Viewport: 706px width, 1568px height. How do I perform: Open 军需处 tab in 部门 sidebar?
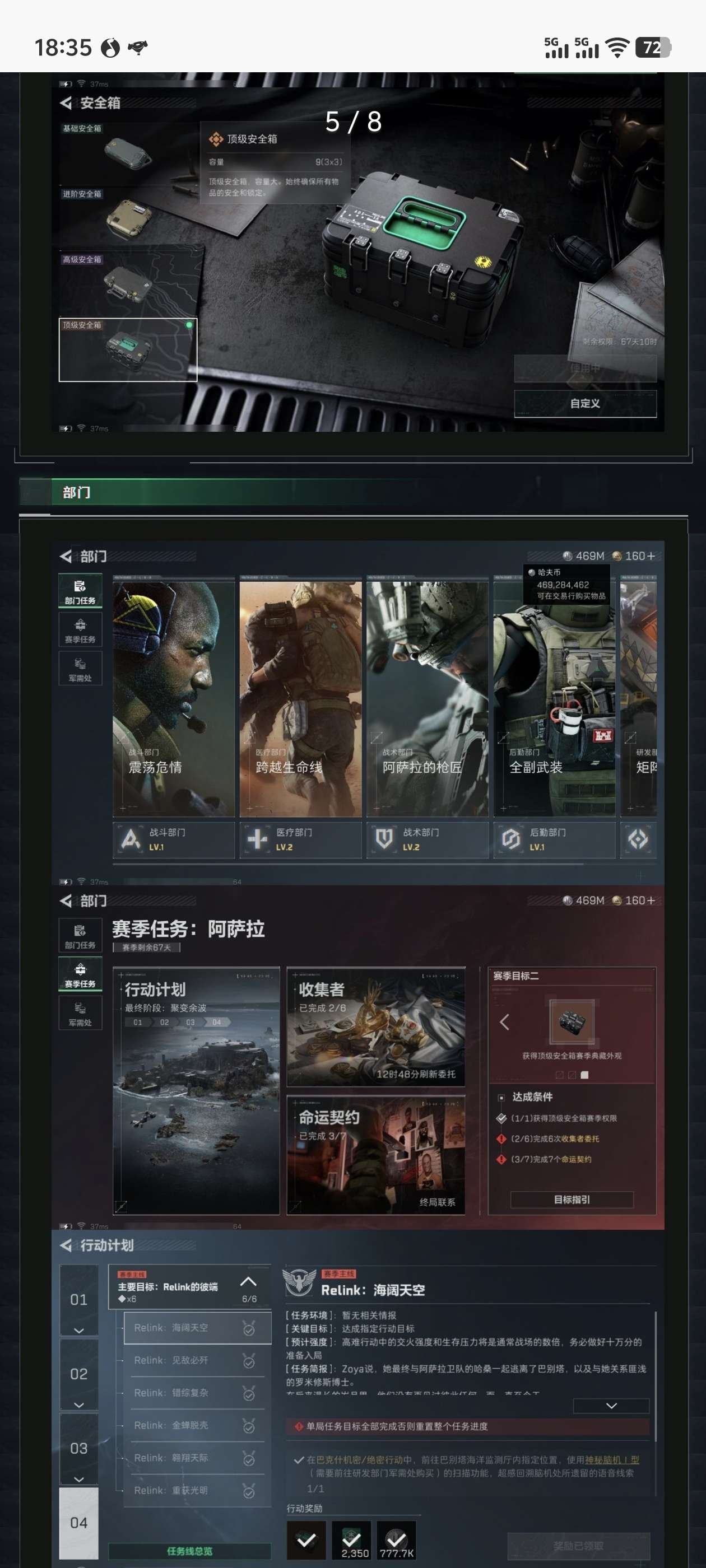pos(80,669)
